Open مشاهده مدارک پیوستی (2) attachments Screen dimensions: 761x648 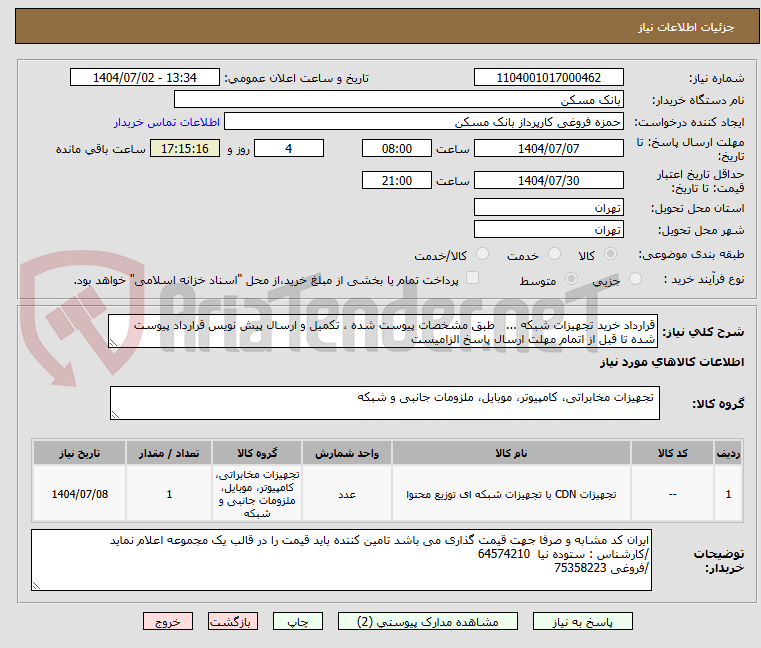[x=428, y=621]
